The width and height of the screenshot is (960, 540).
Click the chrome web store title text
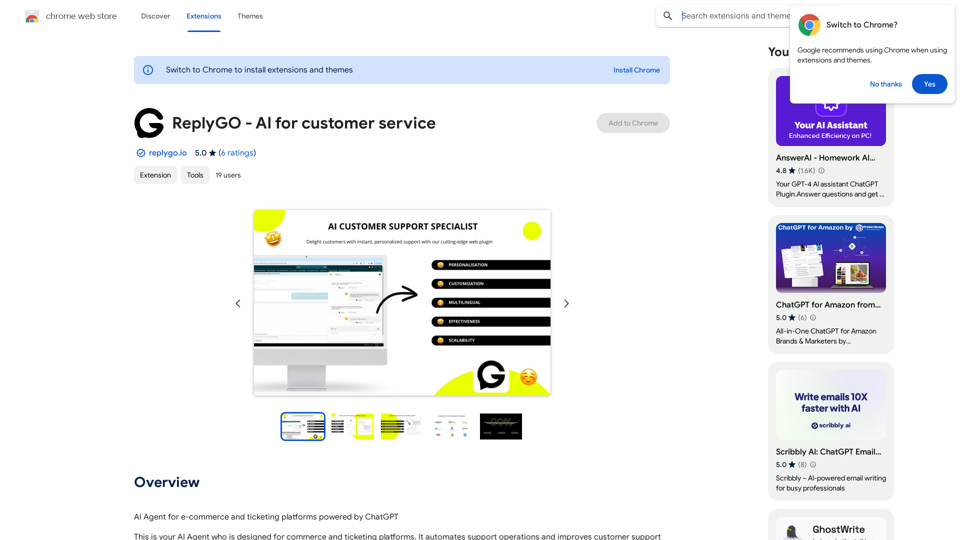81,16
